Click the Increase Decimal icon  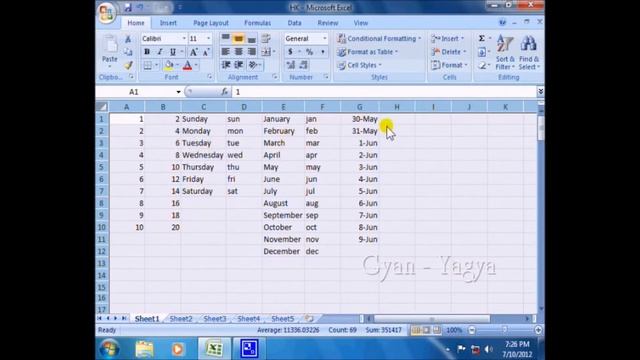pos(290,65)
